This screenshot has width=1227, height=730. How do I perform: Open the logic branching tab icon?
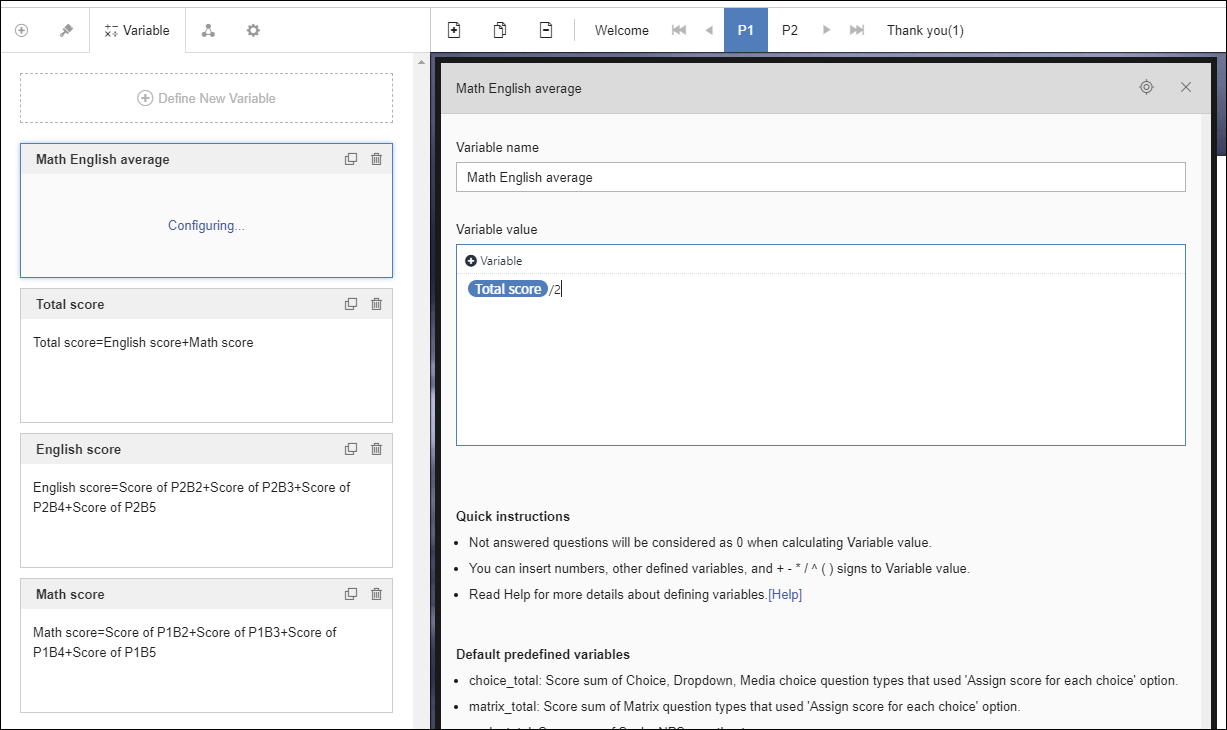pyautogui.click(x=208, y=30)
